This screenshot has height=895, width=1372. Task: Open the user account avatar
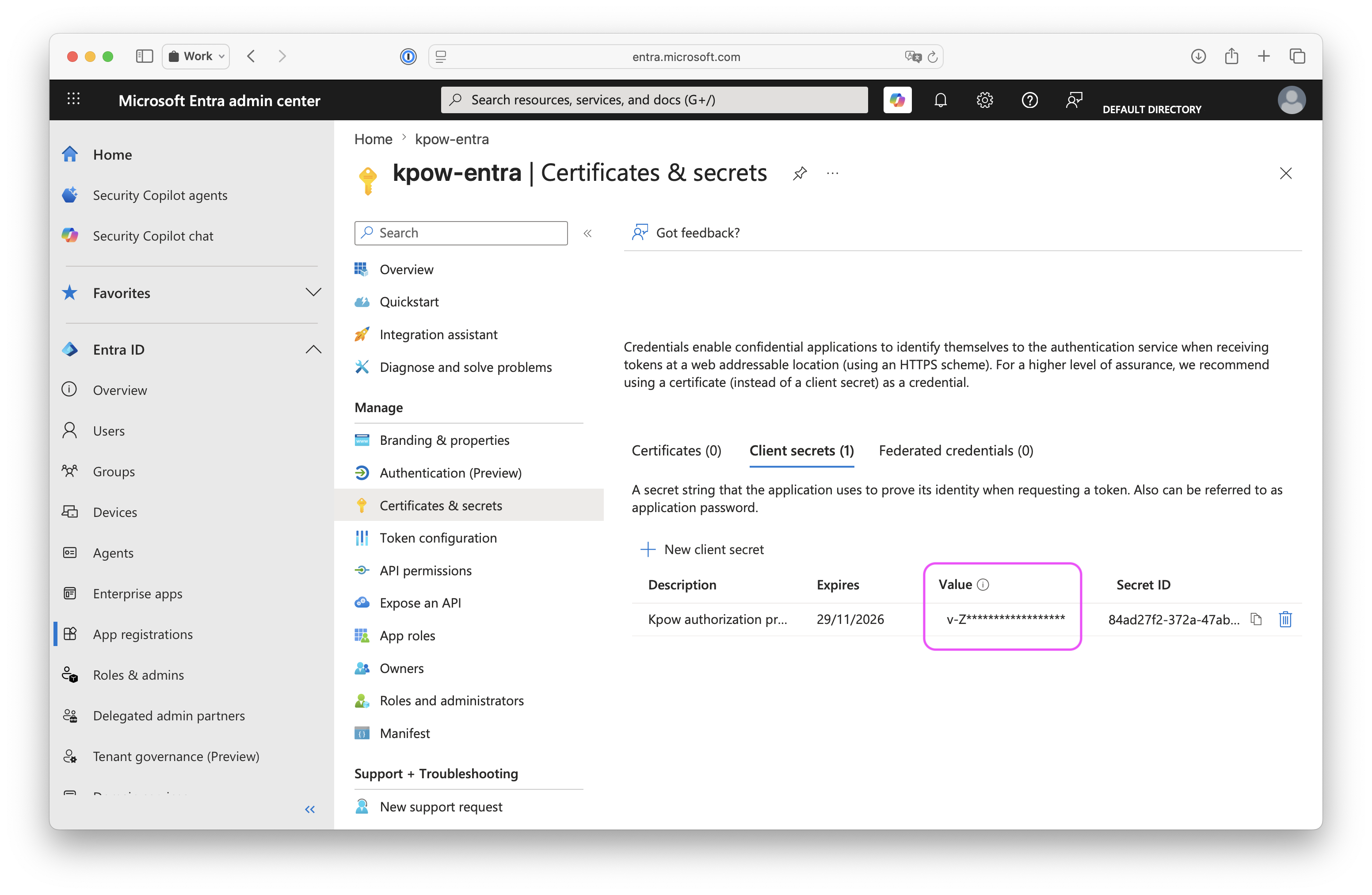pyautogui.click(x=1291, y=100)
